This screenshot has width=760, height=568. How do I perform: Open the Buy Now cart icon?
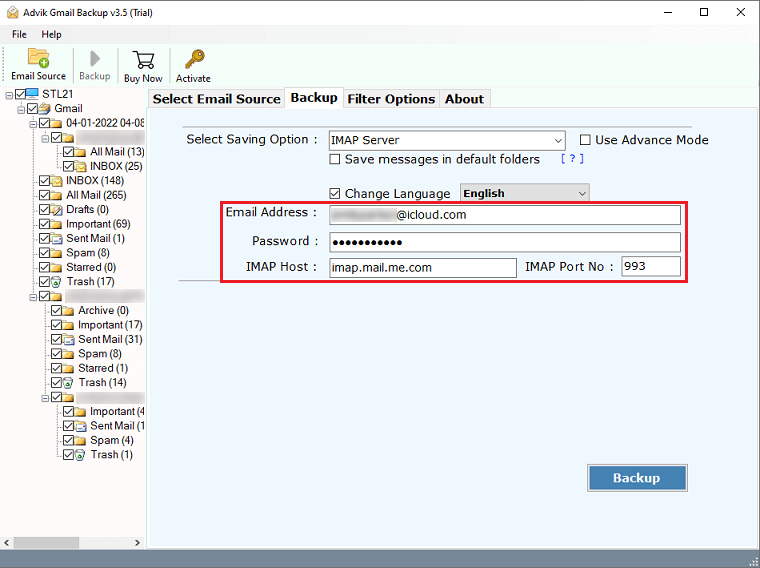point(143,60)
